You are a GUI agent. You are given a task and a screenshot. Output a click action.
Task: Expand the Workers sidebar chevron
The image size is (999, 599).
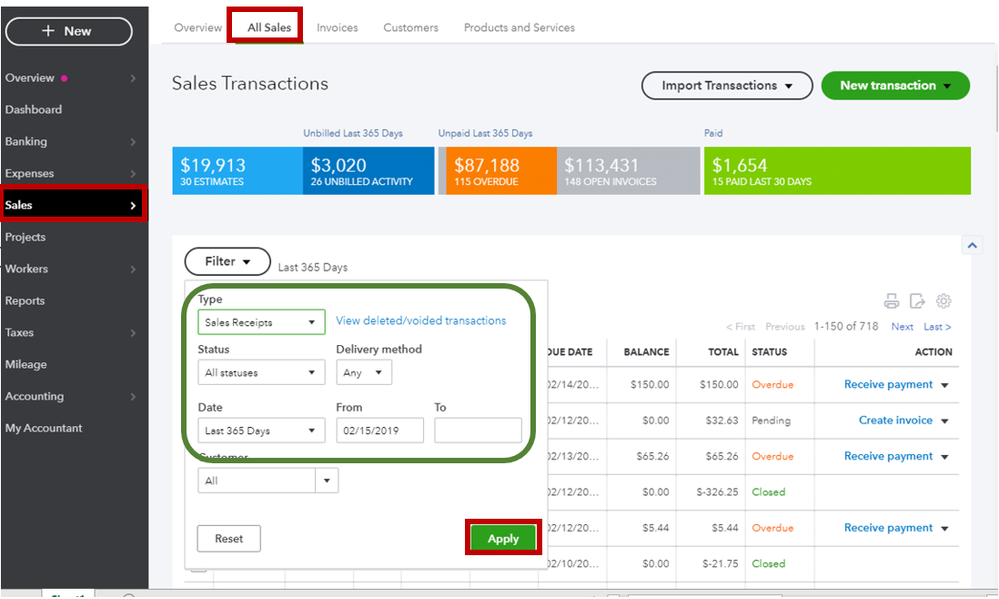tap(133, 269)
